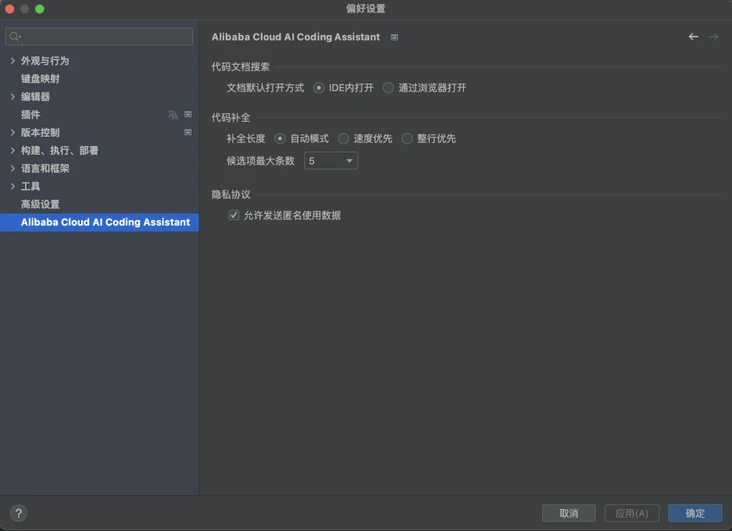Viewport: 732px width, 531px height.
Task: Toggle 允许发送匿名使用数据 checkbox
Action: point(233,215)
